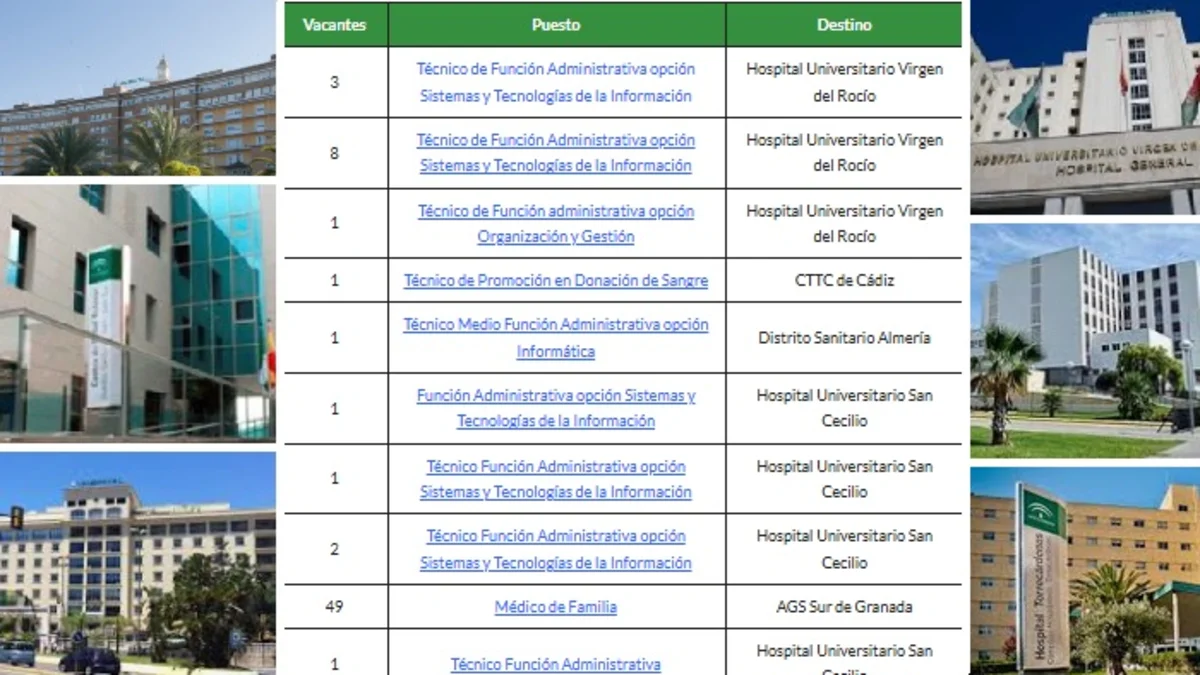Select the CTTC de Cádiz destination cell
The width and height of the screenshot is (1200, 675).
point(844,281)
